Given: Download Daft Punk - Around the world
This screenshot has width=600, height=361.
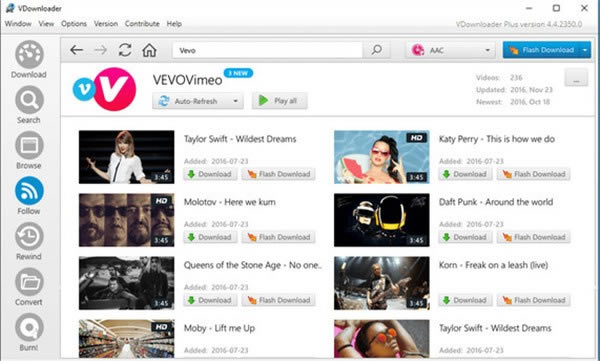Looking at the screenshot, I should [x=465, y=237].
